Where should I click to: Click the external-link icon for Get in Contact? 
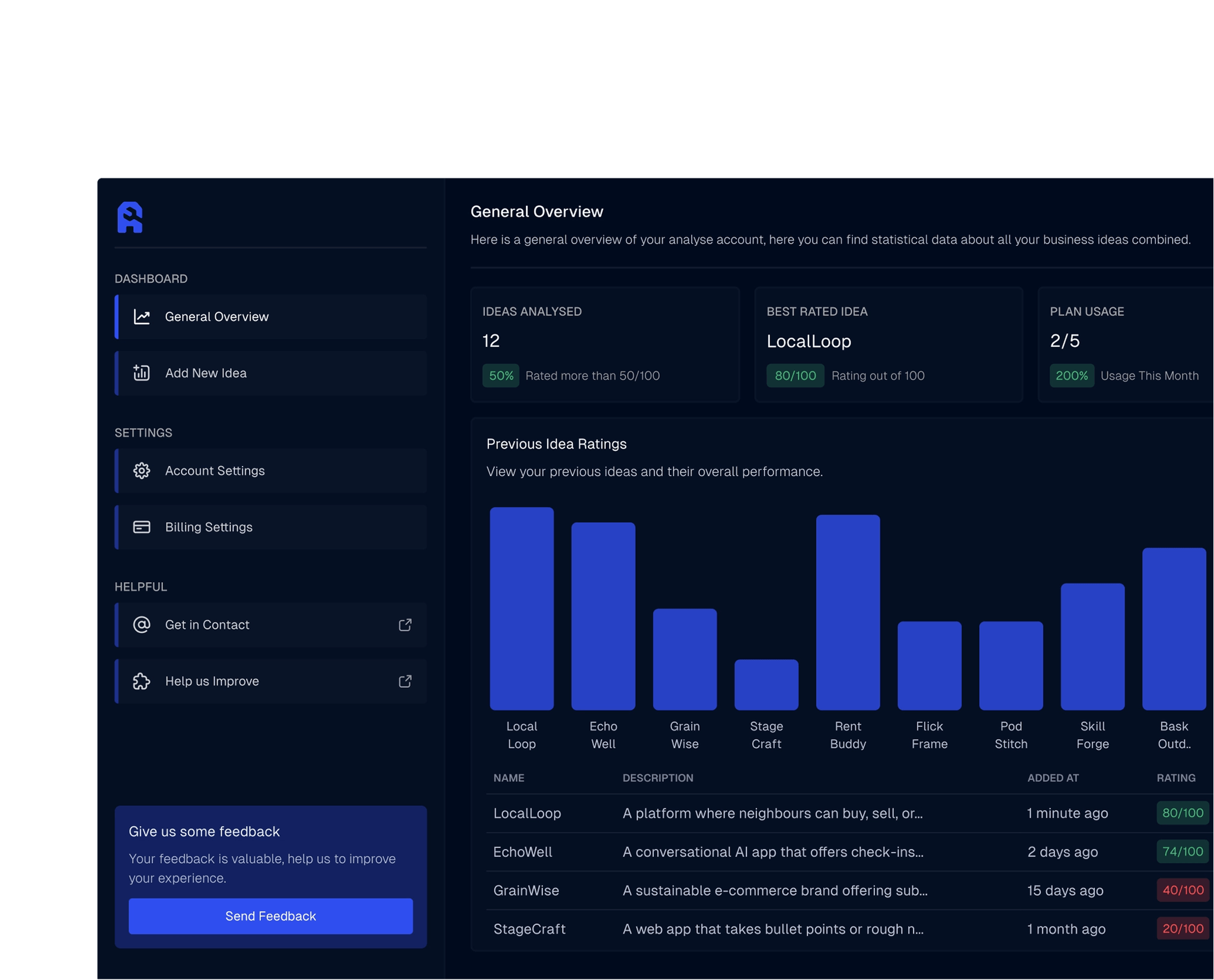point(405,625)
